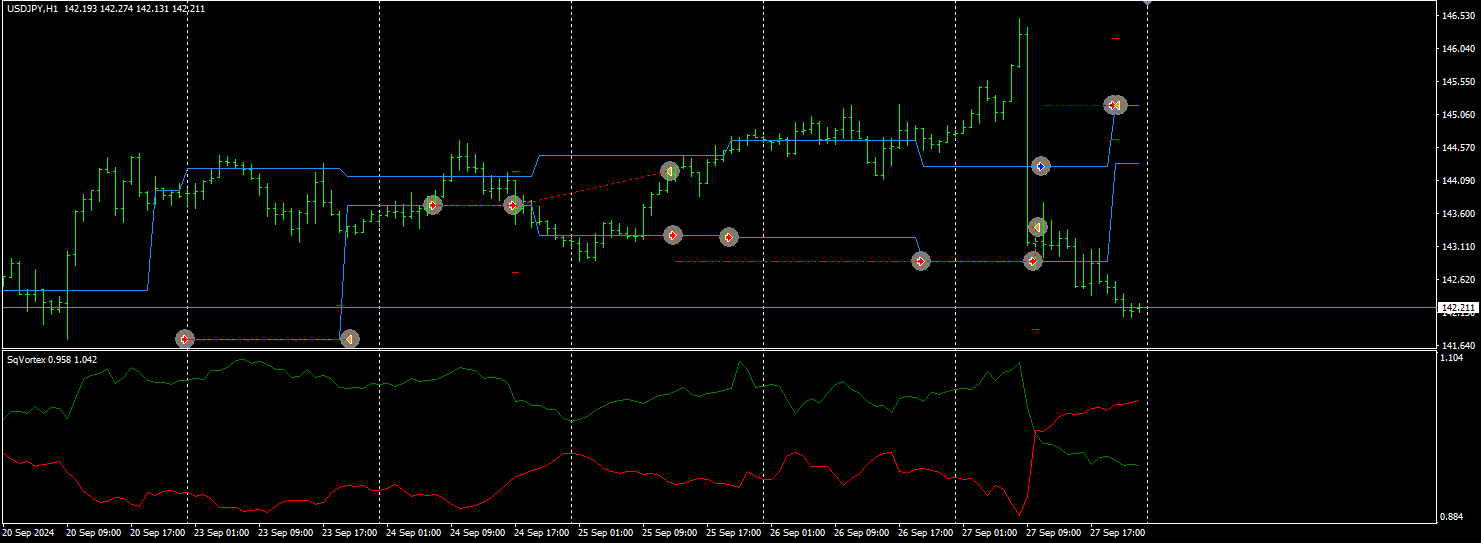Click the red marker near 26 Sep 17:00 at 142.9
Image resolution: width=1481 pixels, height=543 pixels.
(921, 261)
